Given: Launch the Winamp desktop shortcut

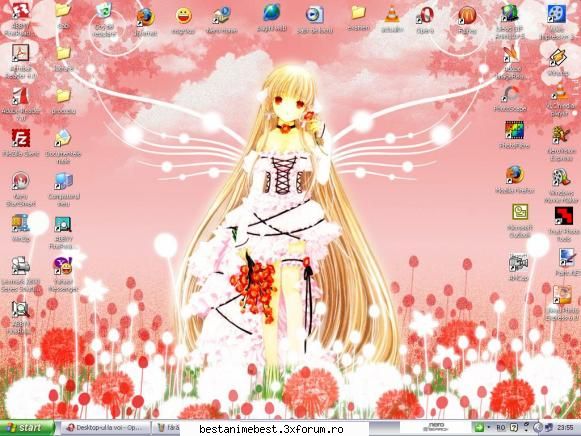Looking at the screenshot, I should pyautogui.click(x=557, y=58).
